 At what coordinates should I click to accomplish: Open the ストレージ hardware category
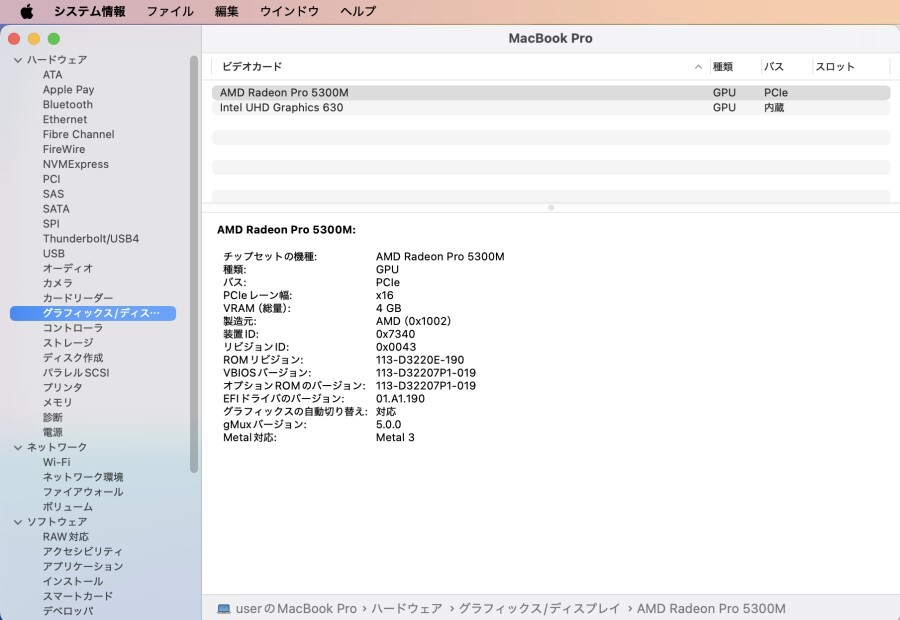pyautogui.click(x=69, y=342)
